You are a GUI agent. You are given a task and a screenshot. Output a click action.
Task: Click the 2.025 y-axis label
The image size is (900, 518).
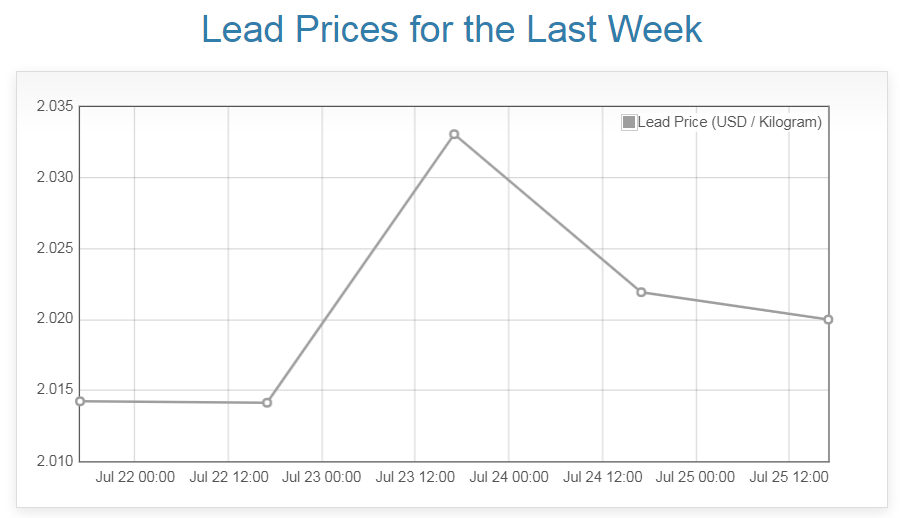tap(55, 249)
